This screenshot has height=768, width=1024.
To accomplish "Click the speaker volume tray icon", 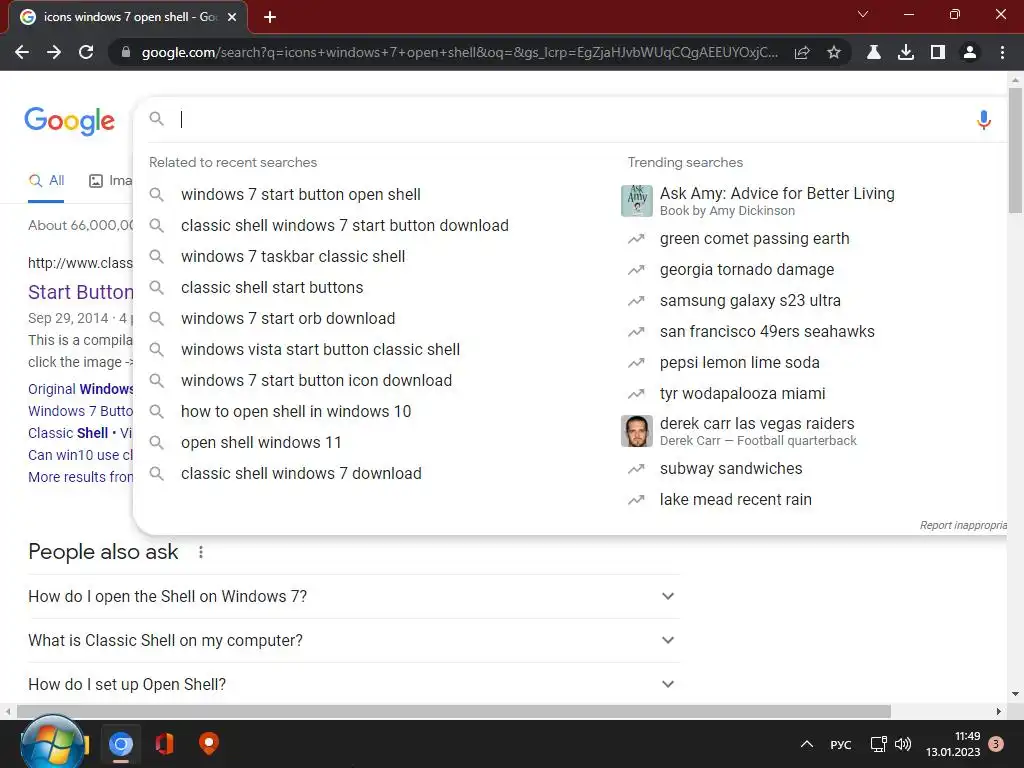I will (x=903, y=744).
